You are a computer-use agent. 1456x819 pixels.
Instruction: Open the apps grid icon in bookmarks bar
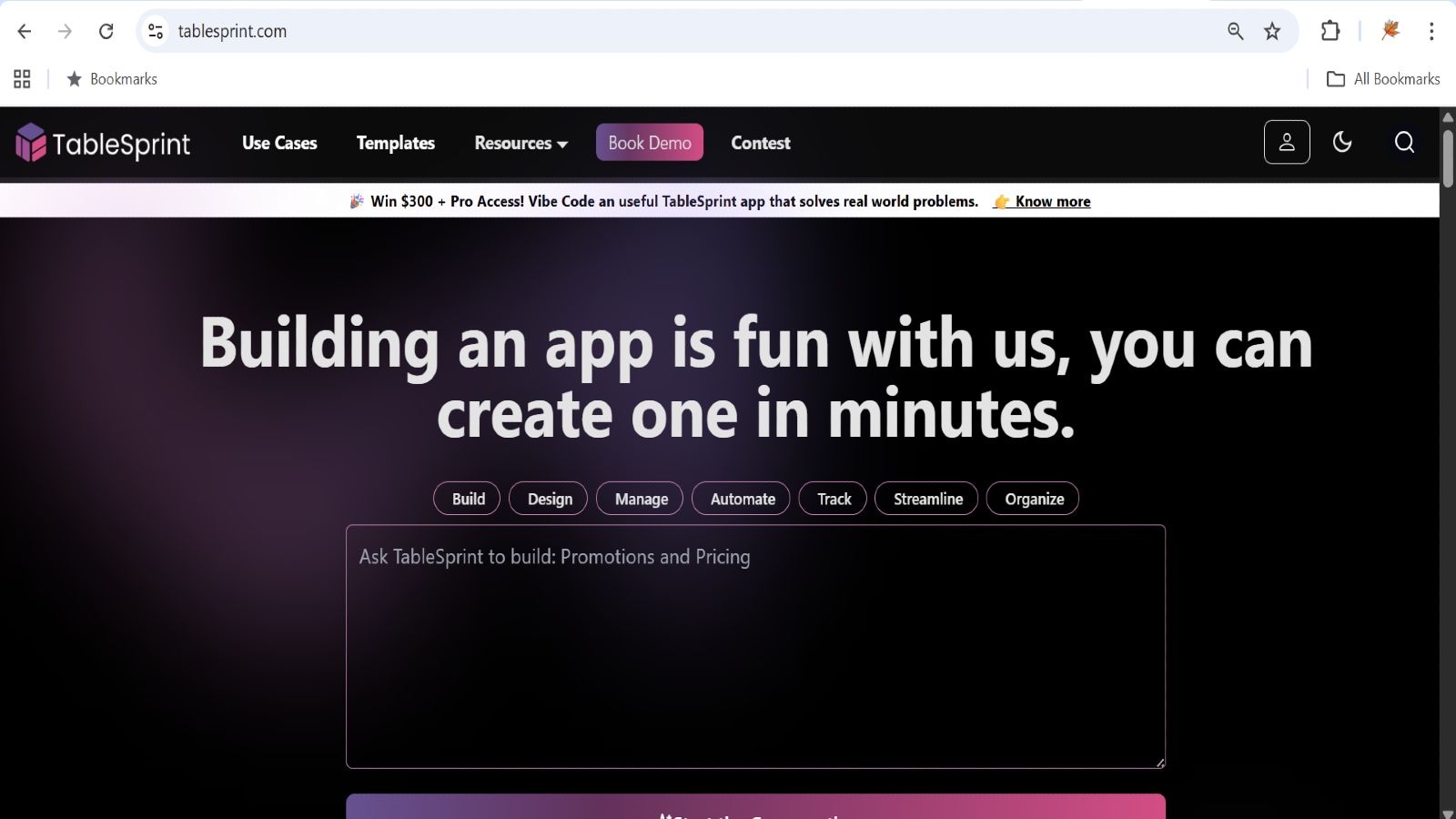point(22,79)
